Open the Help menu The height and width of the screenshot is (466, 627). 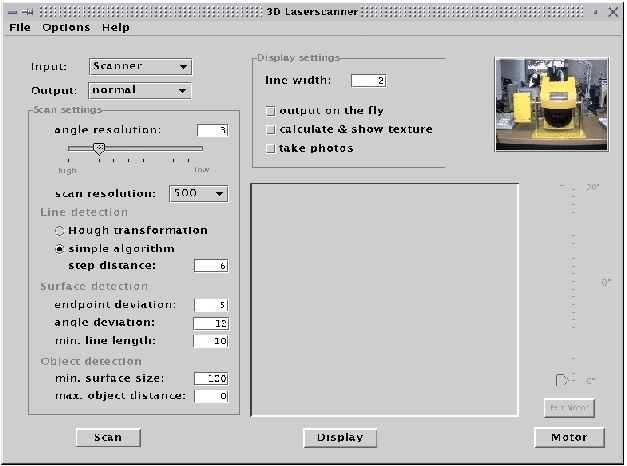(115, 28)
